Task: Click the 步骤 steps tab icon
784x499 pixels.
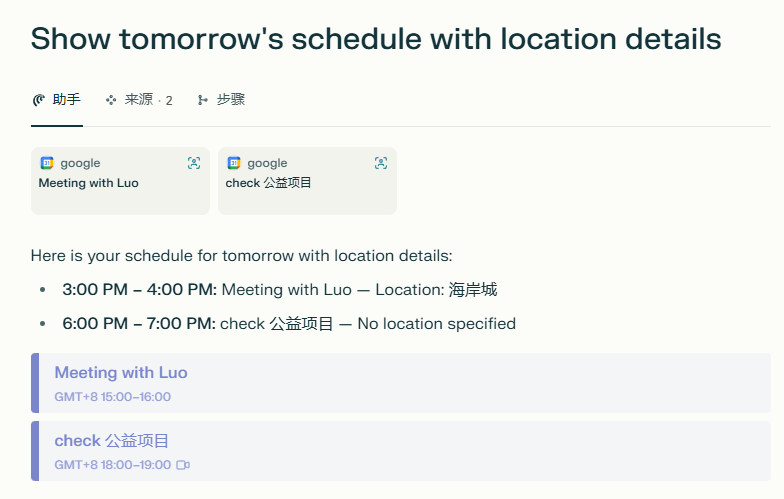Action: tap(203, 100)
